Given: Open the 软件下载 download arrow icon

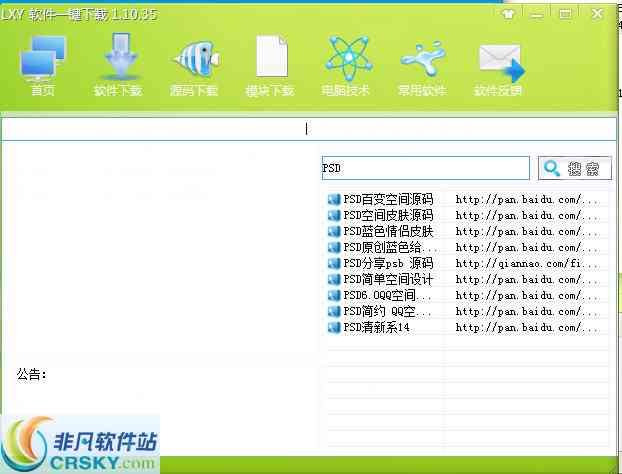Looking at the screenshot, I should click(118, 65).
